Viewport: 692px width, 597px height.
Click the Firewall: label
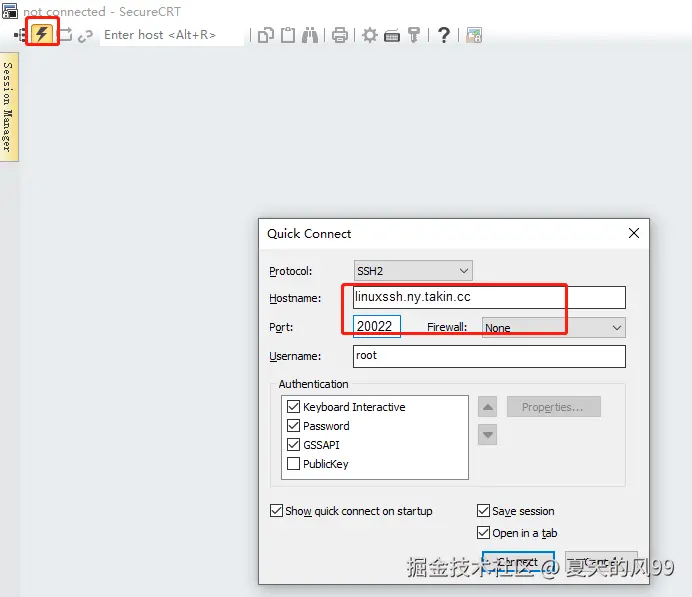(x=447, y=327)
